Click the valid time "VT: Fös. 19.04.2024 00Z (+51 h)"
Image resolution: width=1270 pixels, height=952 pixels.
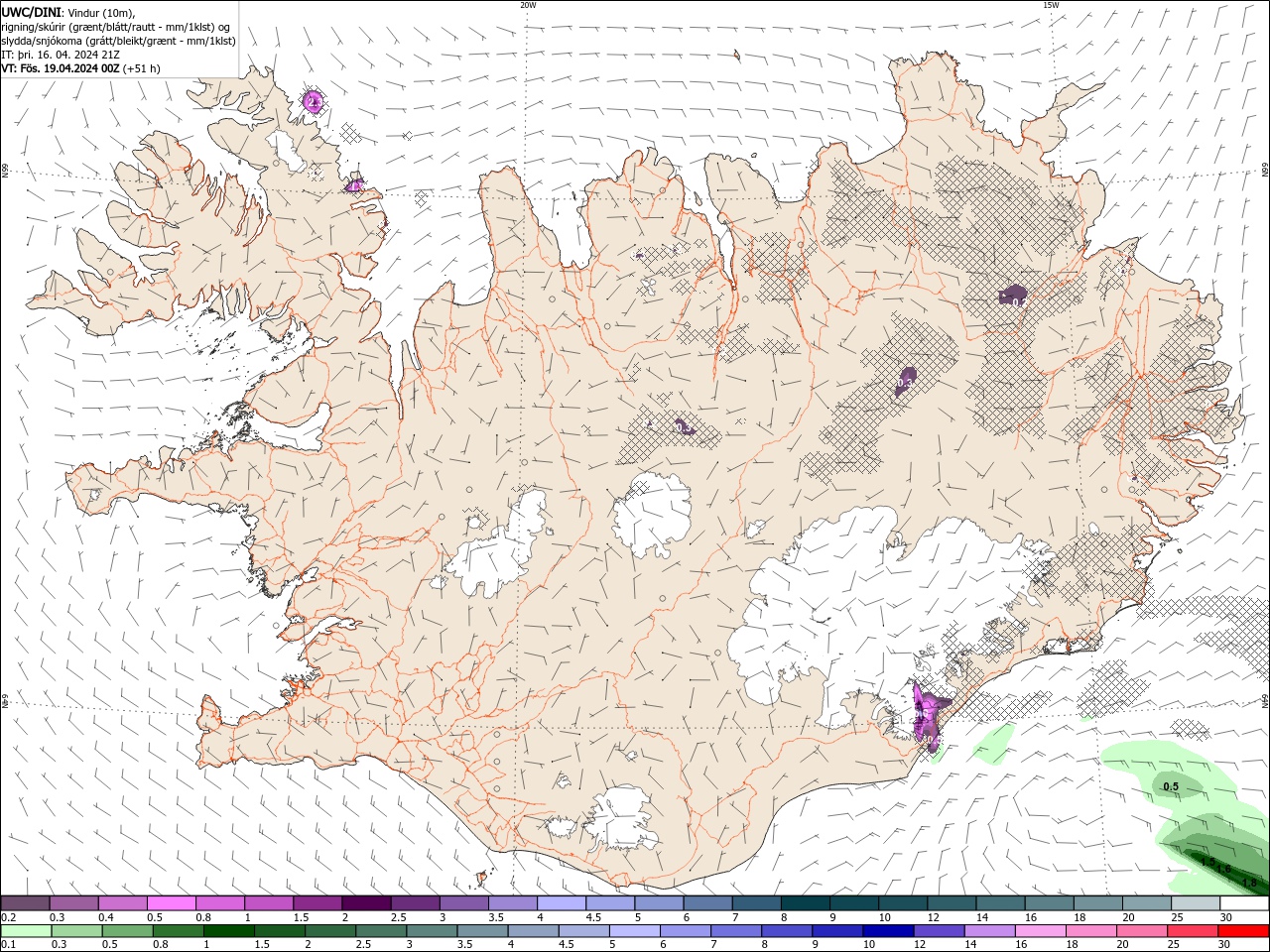81,68
